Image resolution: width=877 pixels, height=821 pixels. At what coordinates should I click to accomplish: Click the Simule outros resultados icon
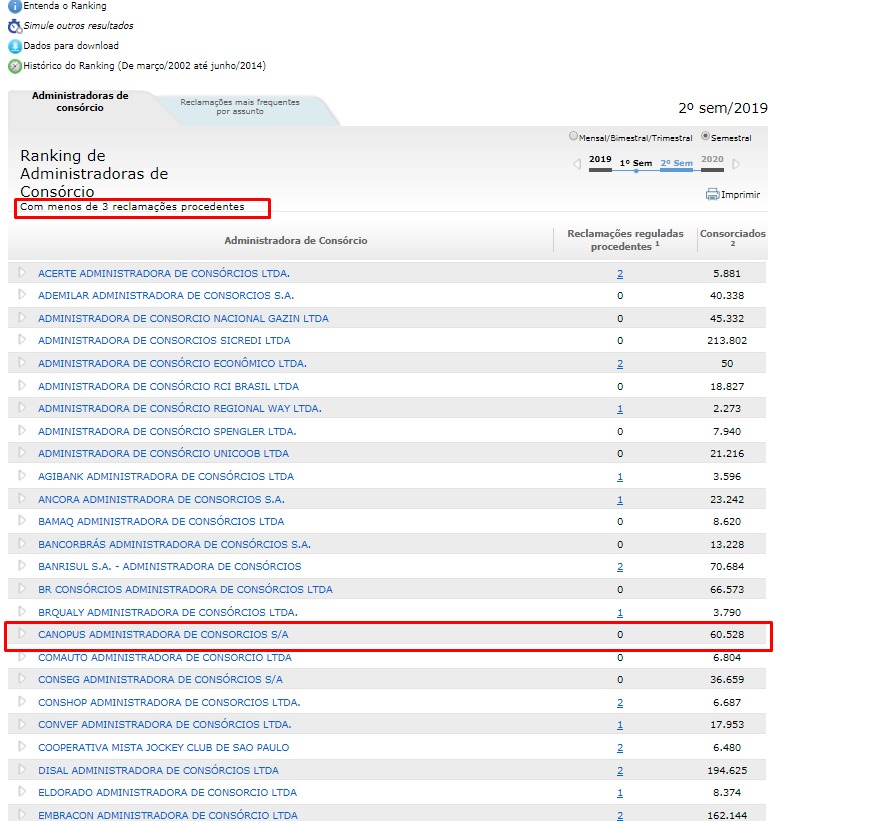coord(14,26)
